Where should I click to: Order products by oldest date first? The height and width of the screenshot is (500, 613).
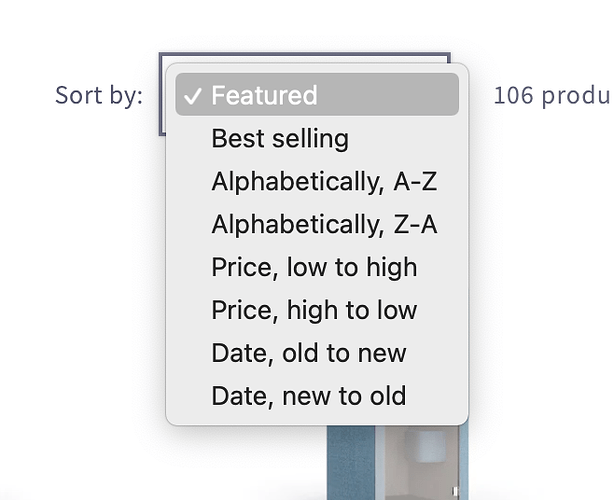pyautogui.click(x=308, y=353)
